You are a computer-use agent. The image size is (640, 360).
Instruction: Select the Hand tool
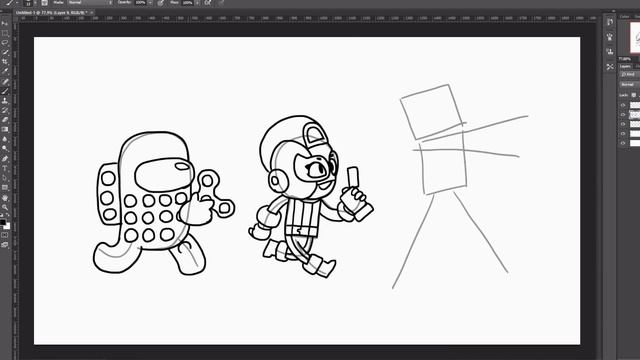(5, 198)
